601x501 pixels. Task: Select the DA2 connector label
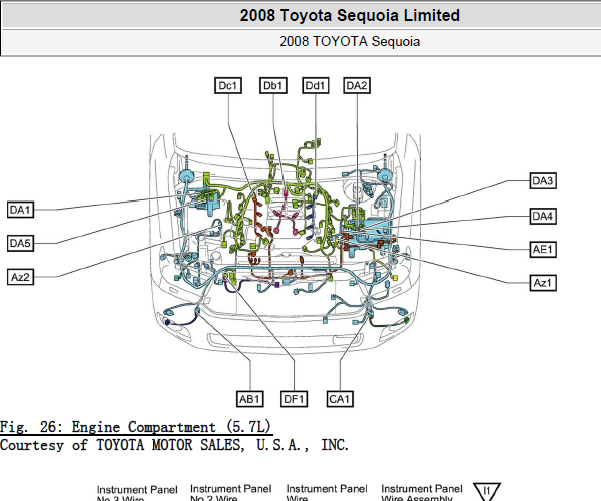click(357, 85)
